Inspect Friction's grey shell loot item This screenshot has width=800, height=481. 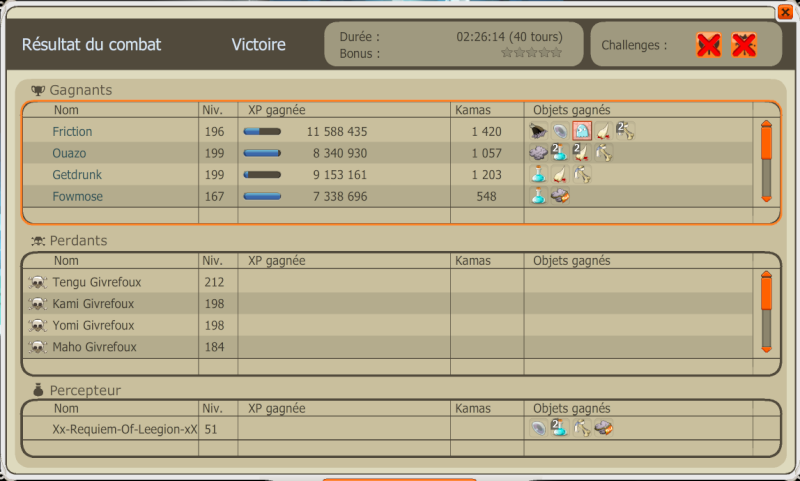(560, 131)
